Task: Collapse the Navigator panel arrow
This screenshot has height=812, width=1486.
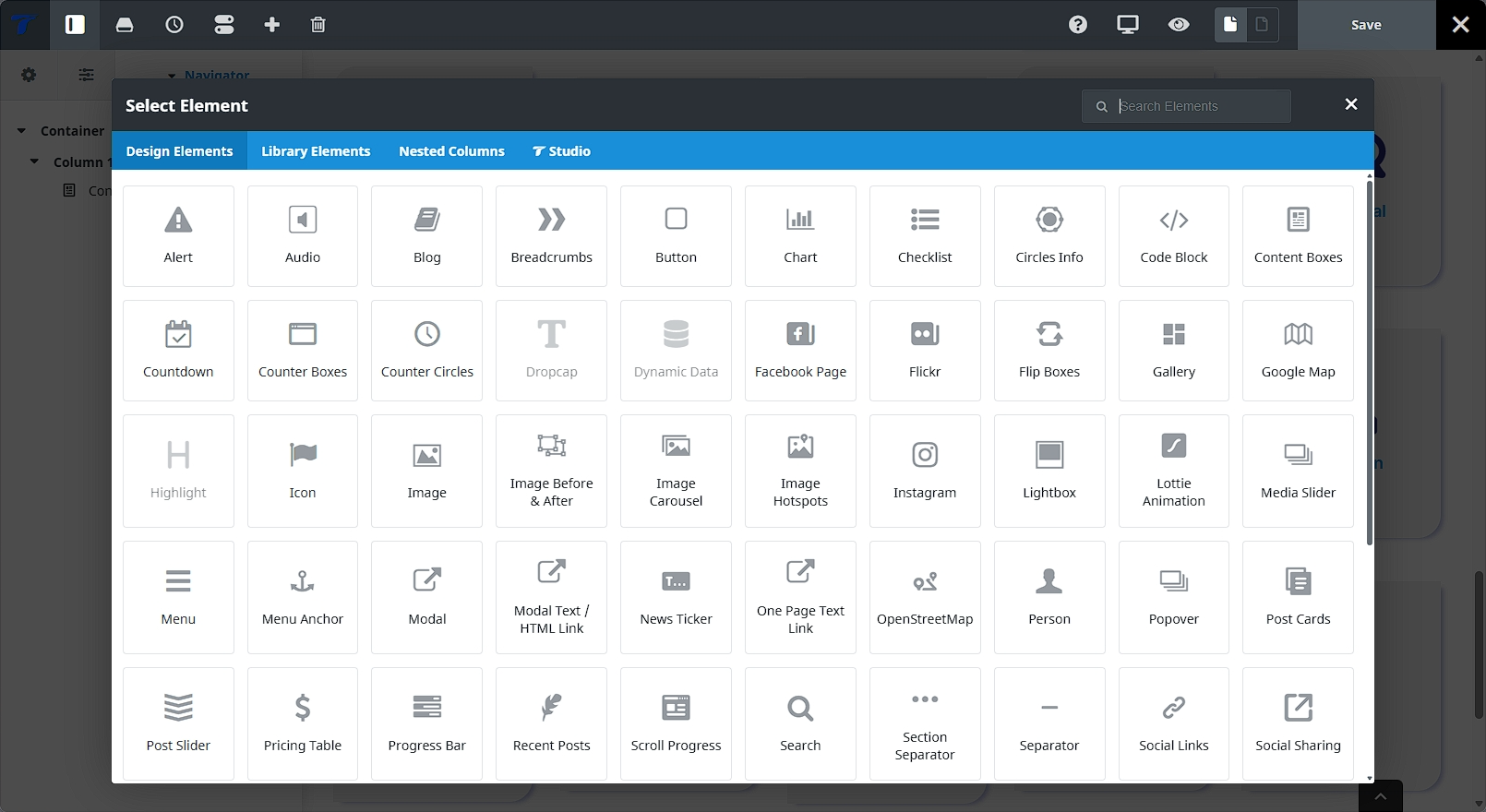Action: click(172, 76)
